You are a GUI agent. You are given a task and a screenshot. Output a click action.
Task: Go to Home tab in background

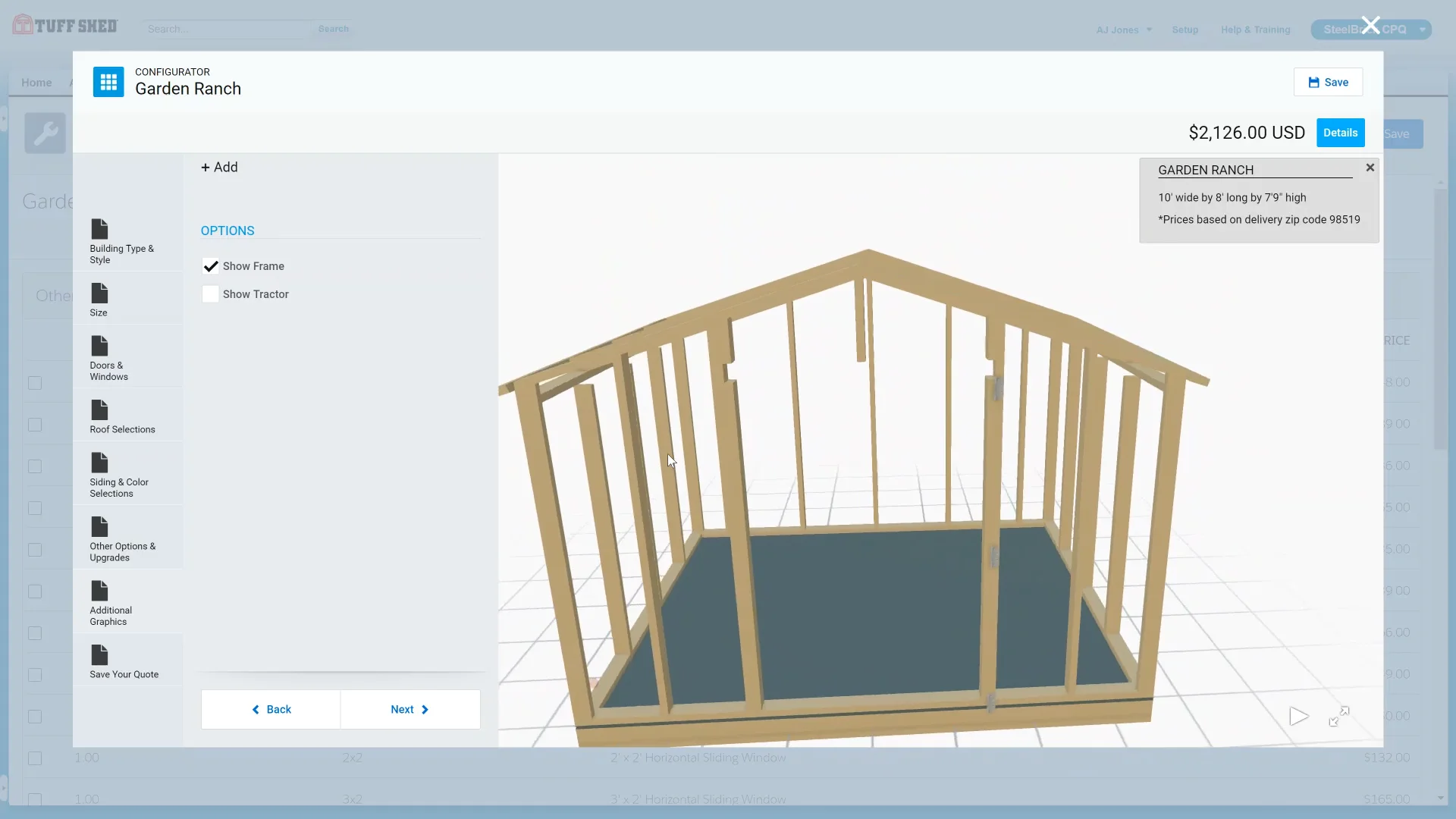[36, 83]
